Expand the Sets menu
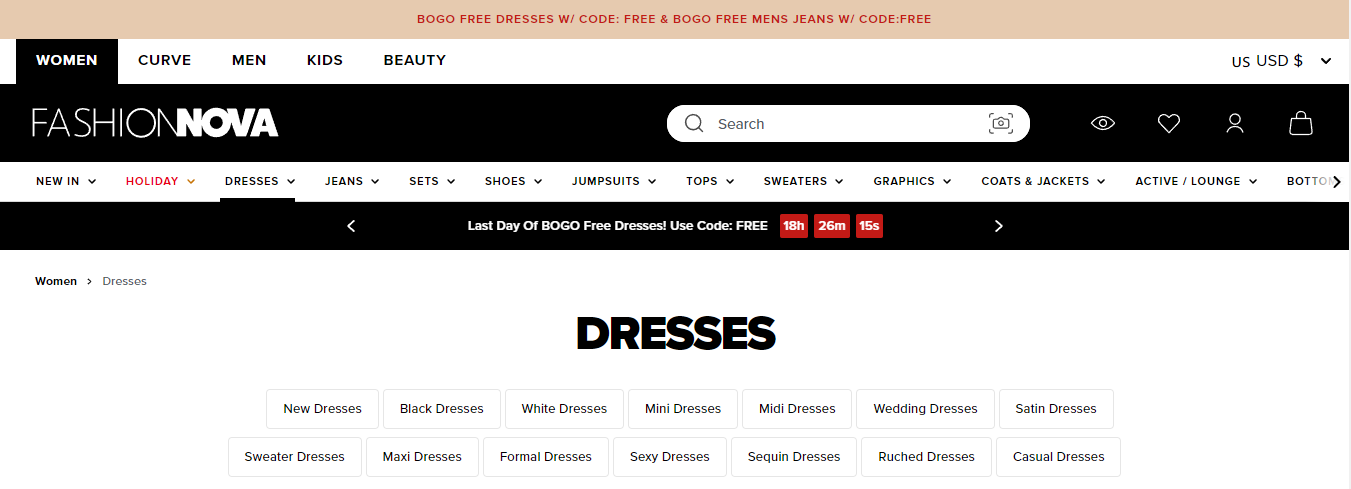 click(432, 181)
